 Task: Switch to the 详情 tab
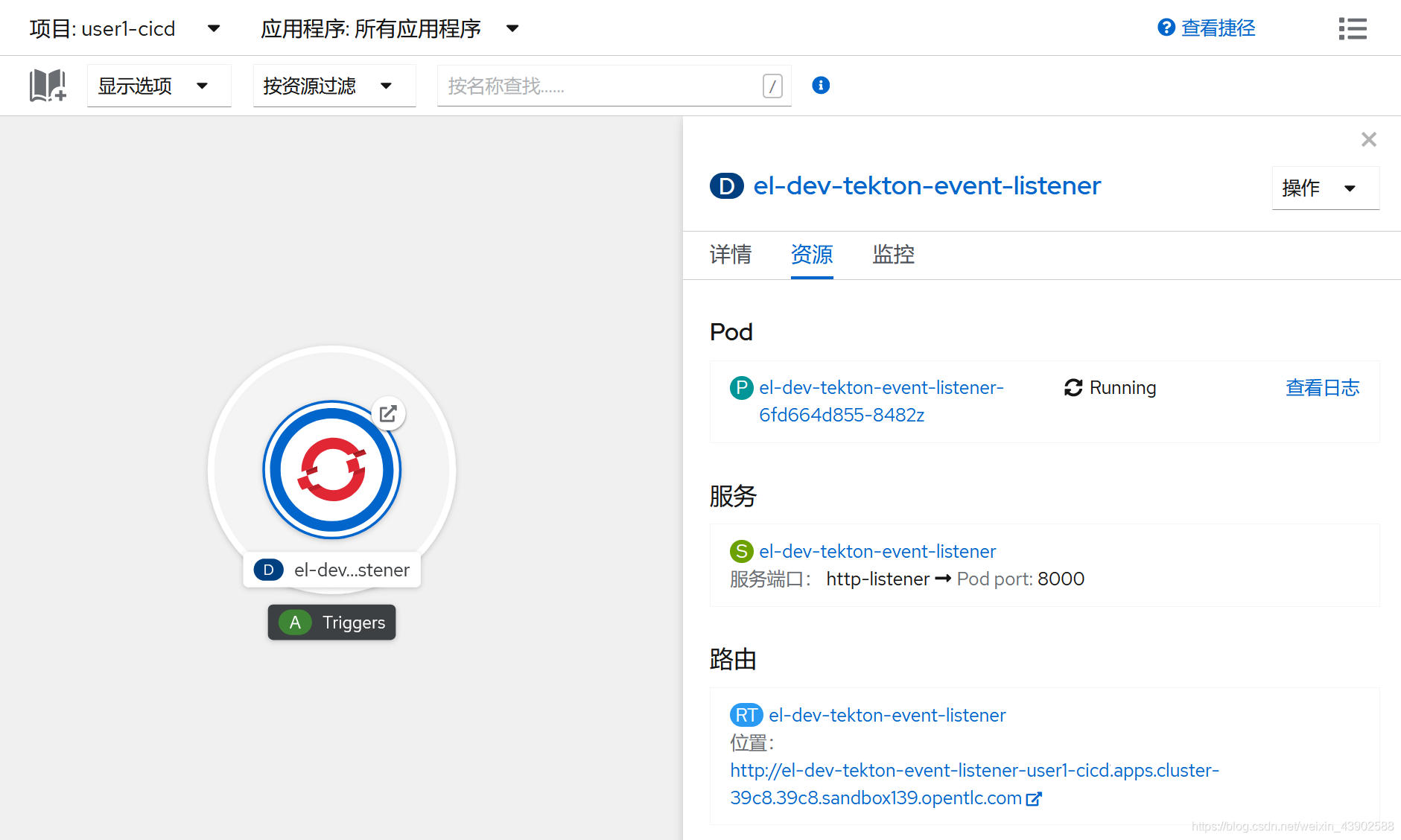point(731,255)
